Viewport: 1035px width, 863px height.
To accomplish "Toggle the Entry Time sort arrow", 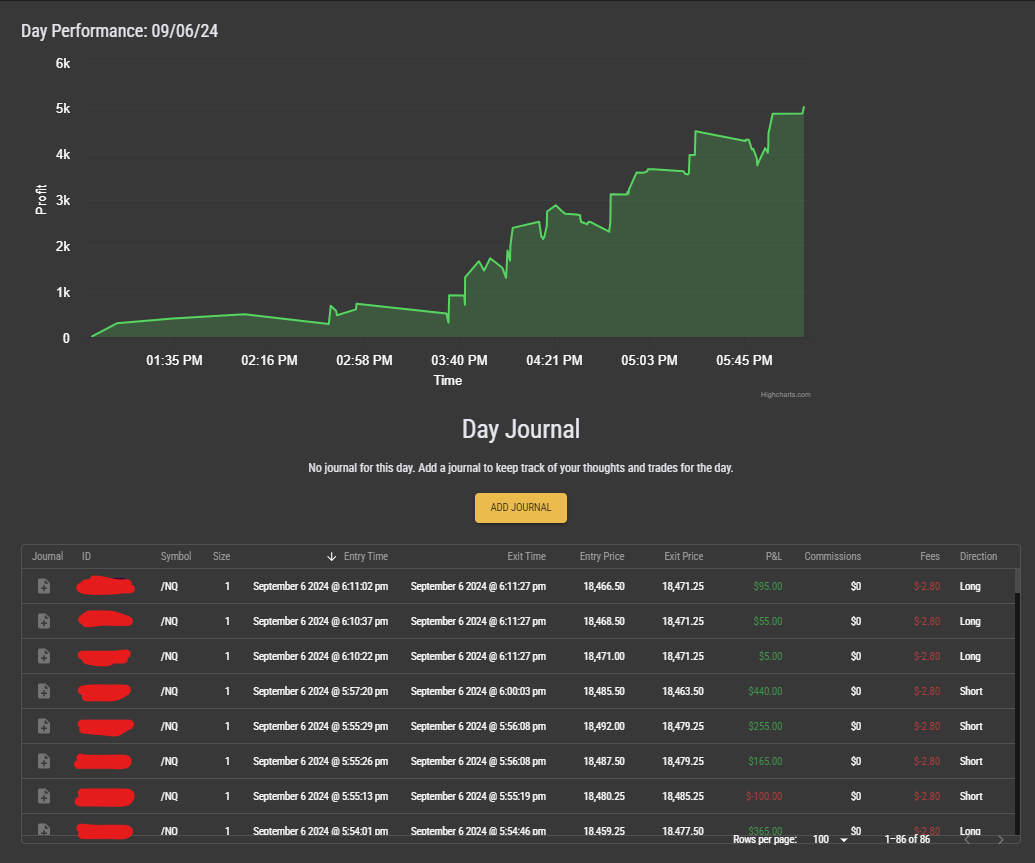I will tap(332, 557).
